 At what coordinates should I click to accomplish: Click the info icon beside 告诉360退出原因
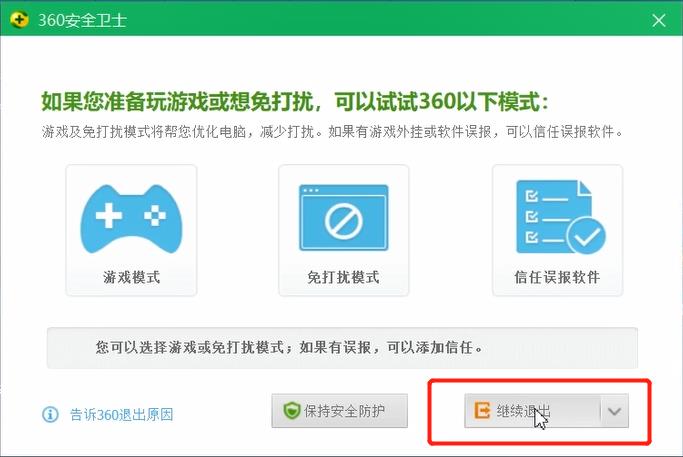pyautogui.click(x=50, y=414)
